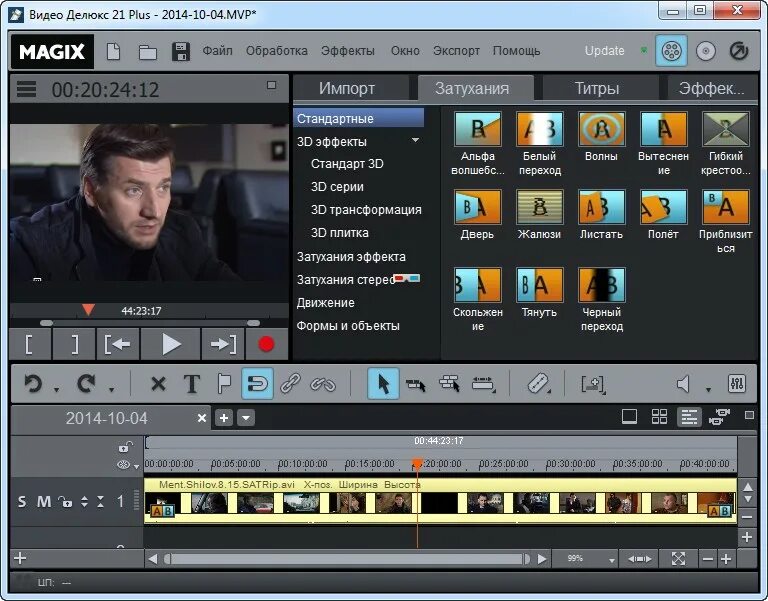Viewport: 768px width, 601px height.
Task: Maximize the preview monitor with the small square icon
Action: 271,85
